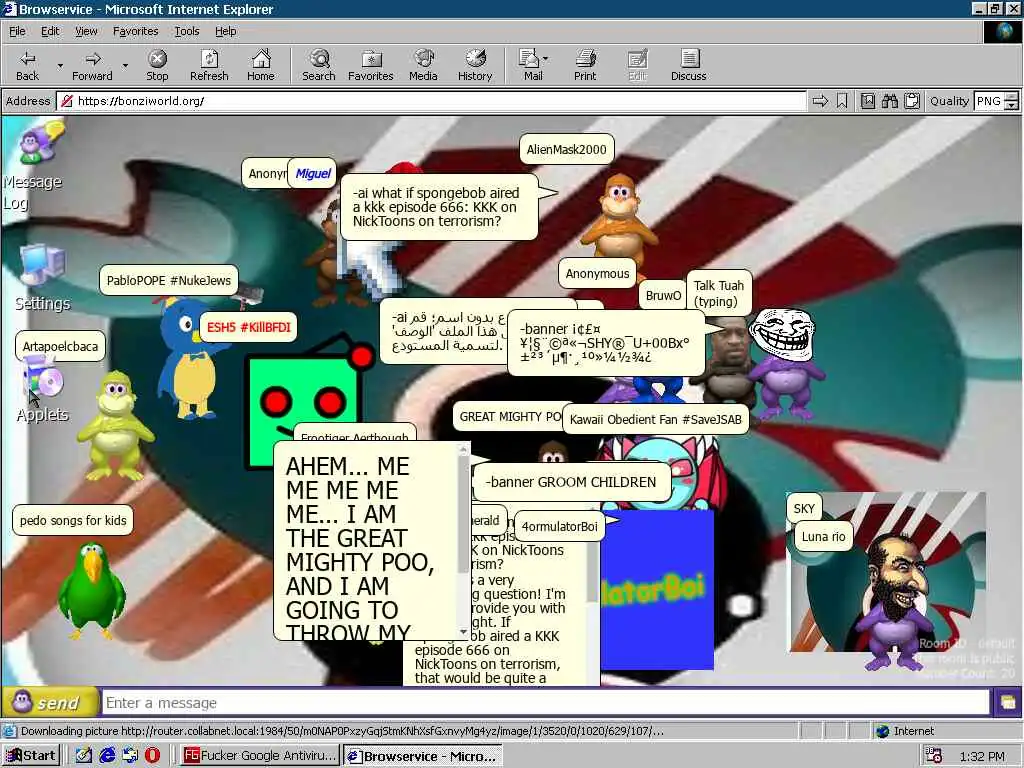Click the 4ormulatorBoi name tag
The image size is (1024, 768).
coord(560,526)
